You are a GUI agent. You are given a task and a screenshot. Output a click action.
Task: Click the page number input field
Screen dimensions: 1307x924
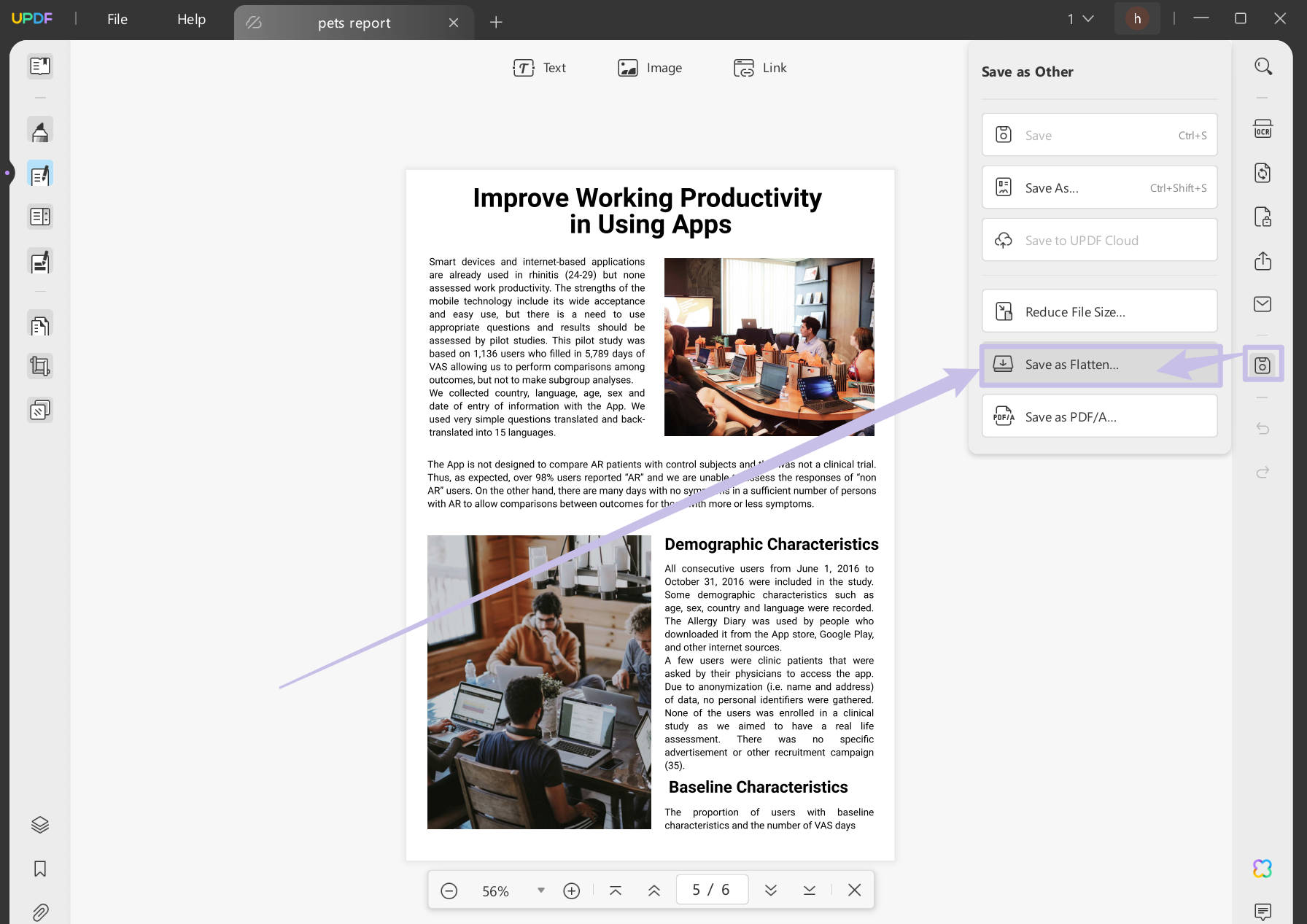[x=712, y=890]
